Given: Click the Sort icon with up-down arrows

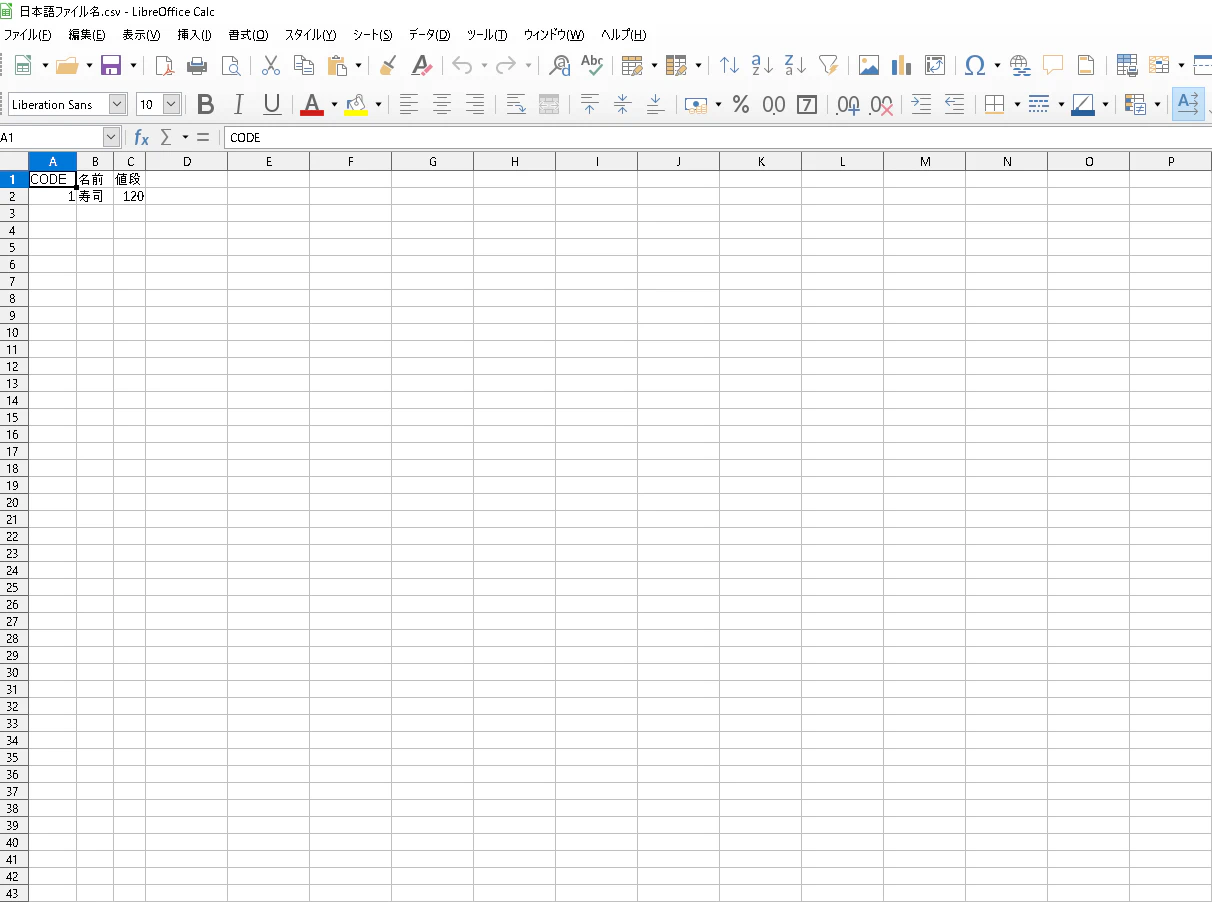Looking at the screenshot, I should [x=730, y=66].
